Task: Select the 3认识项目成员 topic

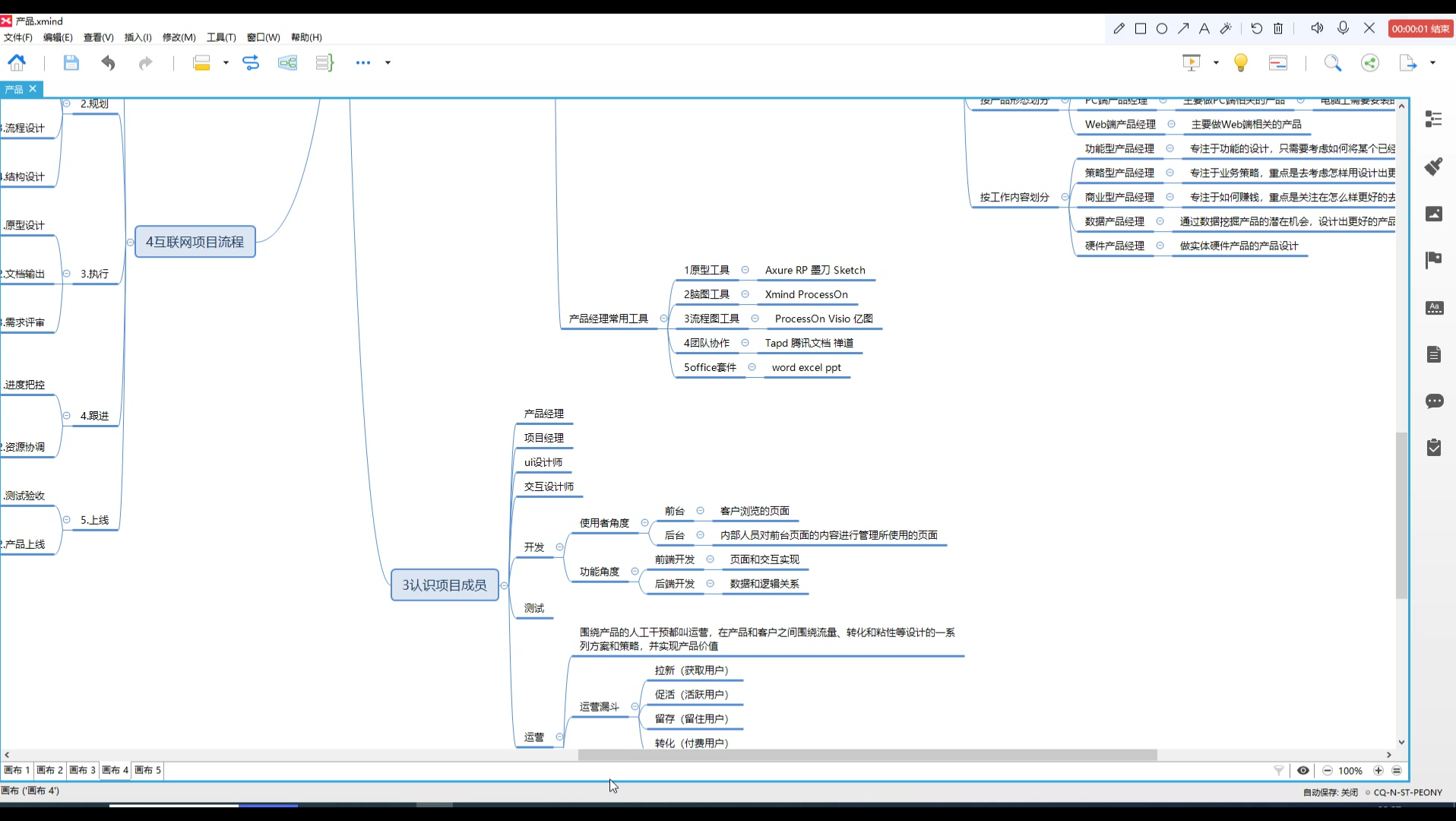Action: point(445,585)
